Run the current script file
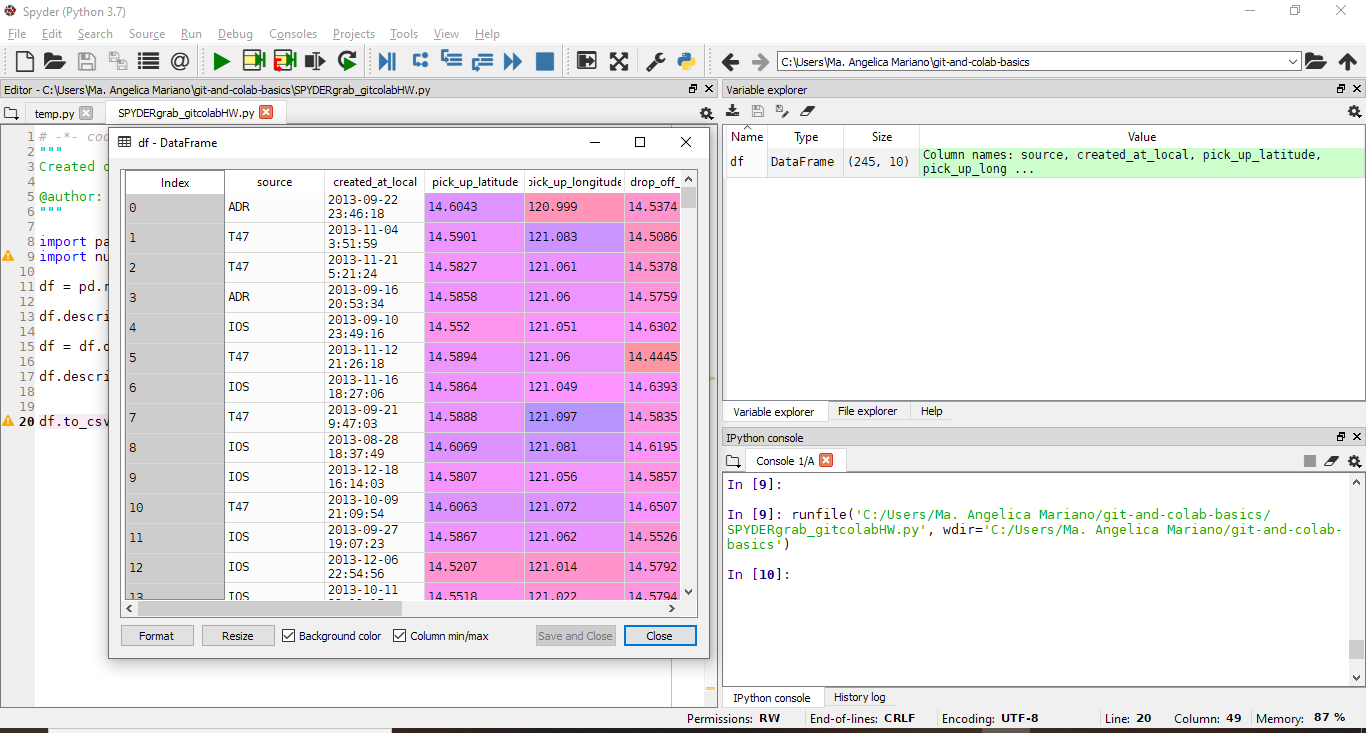 click(x=221, y=61)
